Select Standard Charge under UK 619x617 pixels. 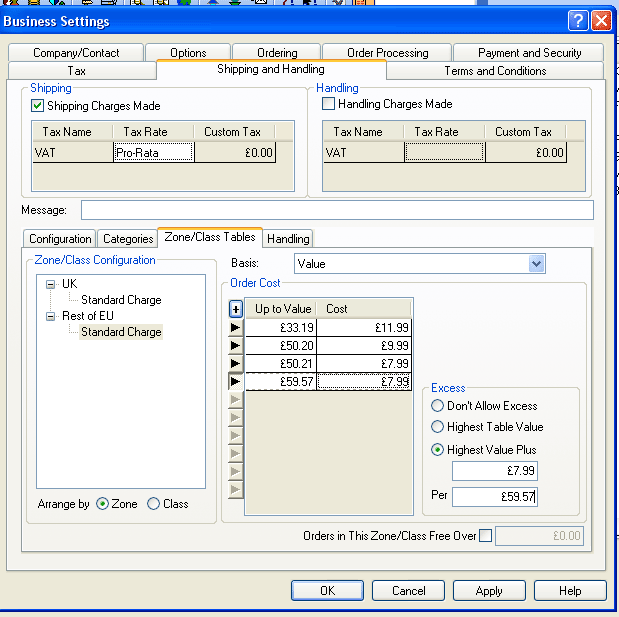[121, 300]
